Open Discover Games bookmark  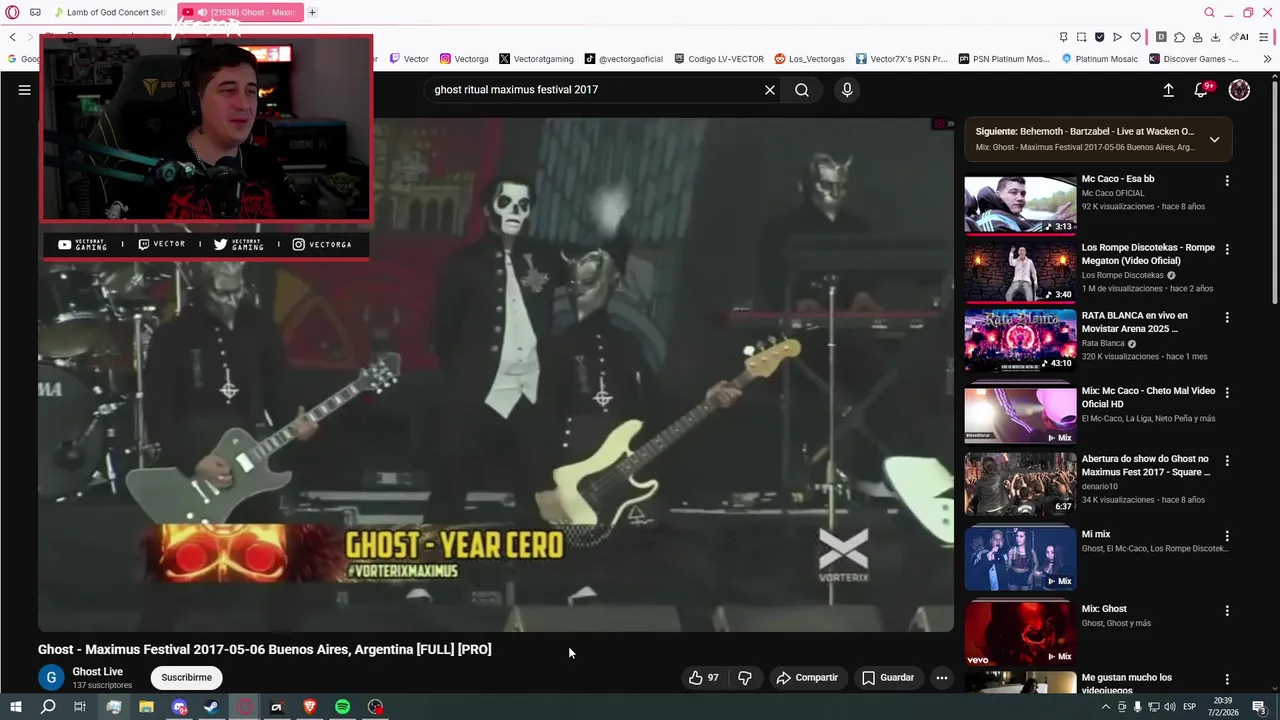click(1194, 59)
